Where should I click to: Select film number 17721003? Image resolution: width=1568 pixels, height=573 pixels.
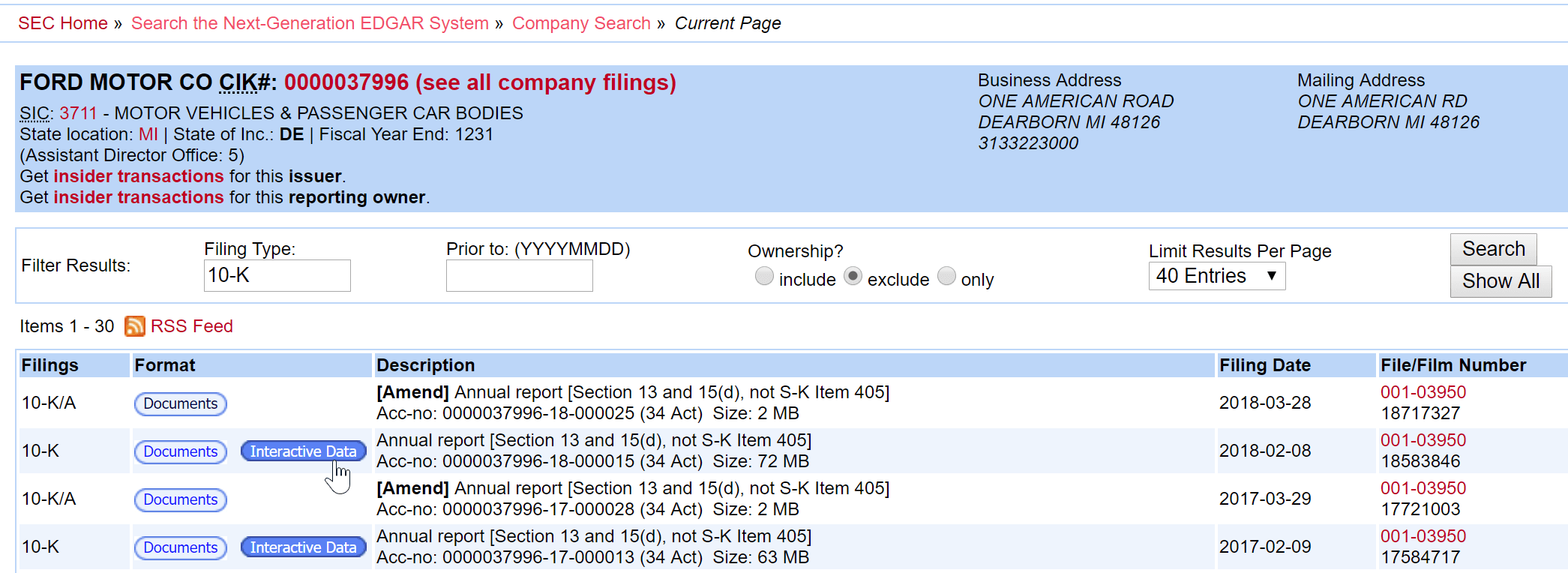click(x=1420, y=509)
